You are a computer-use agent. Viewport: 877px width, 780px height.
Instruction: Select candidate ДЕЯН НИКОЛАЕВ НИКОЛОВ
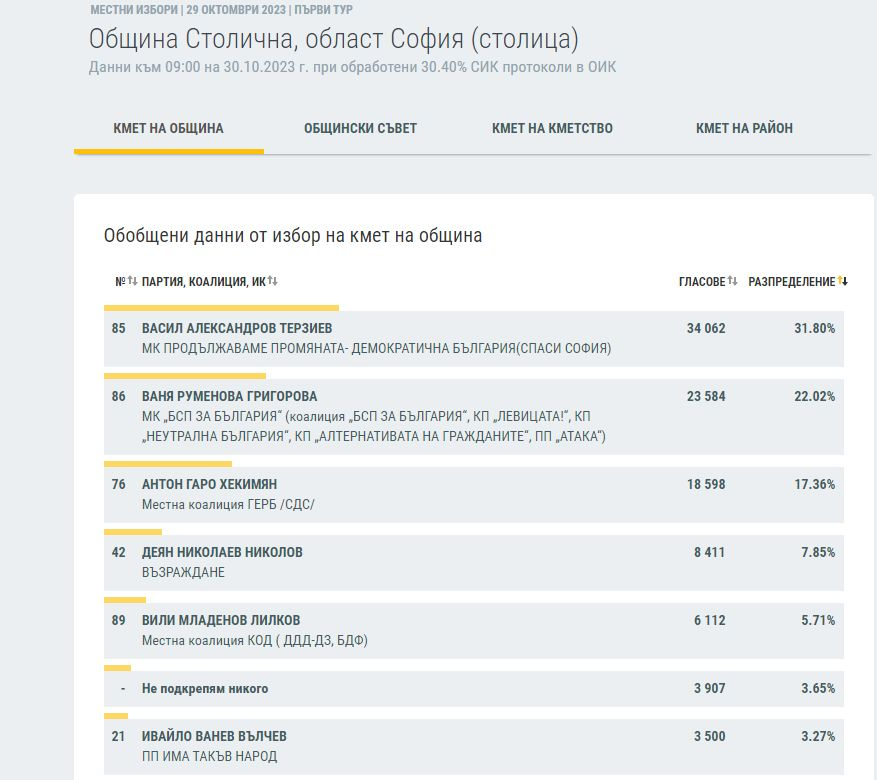pos(222,552)
